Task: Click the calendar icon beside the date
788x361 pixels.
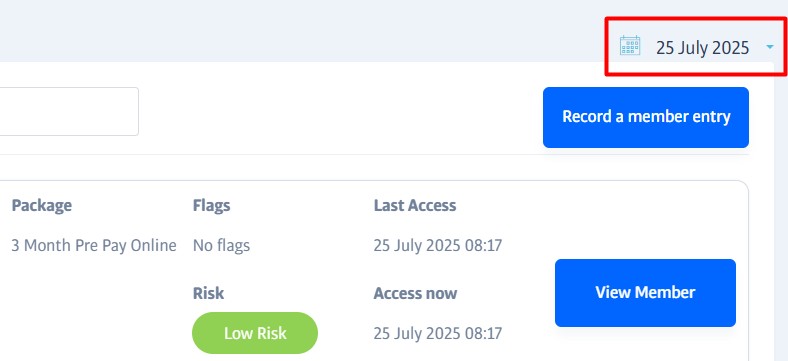Action: pos(630,46)
